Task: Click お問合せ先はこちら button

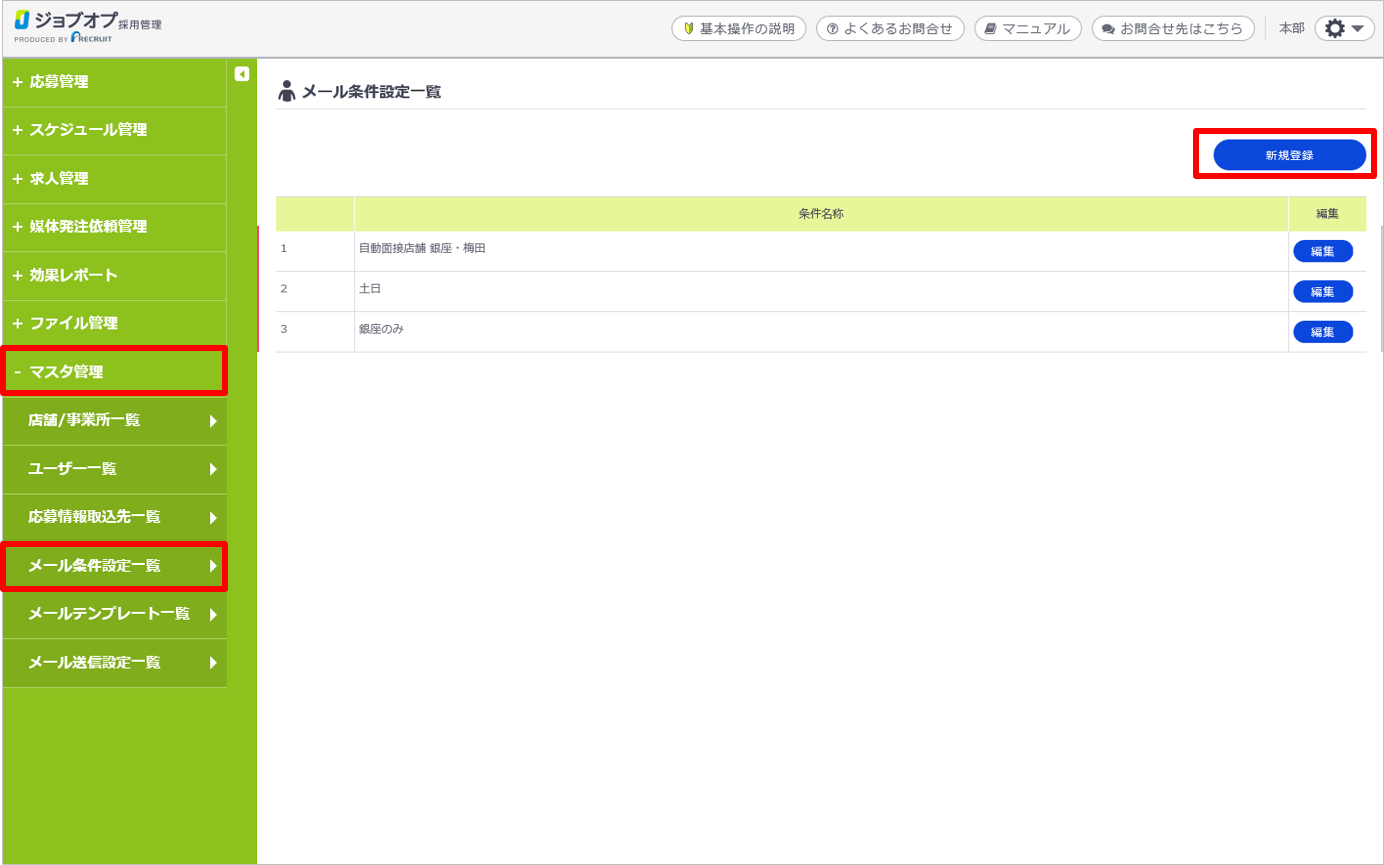Action: tap(1173, 29)
